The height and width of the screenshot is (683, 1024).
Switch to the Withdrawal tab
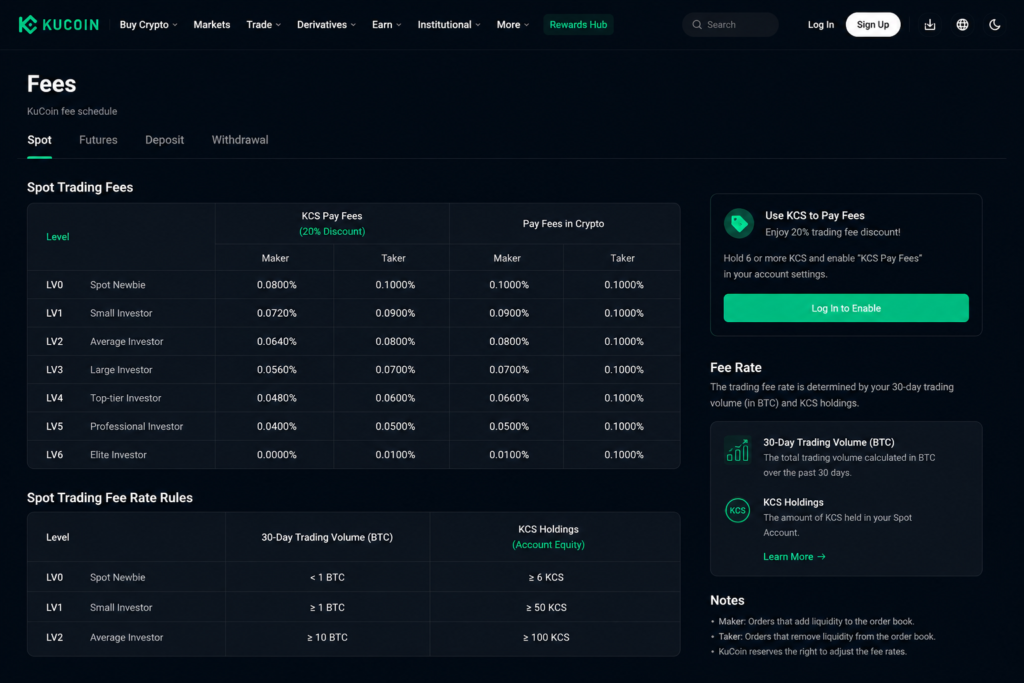coord(240,140)
